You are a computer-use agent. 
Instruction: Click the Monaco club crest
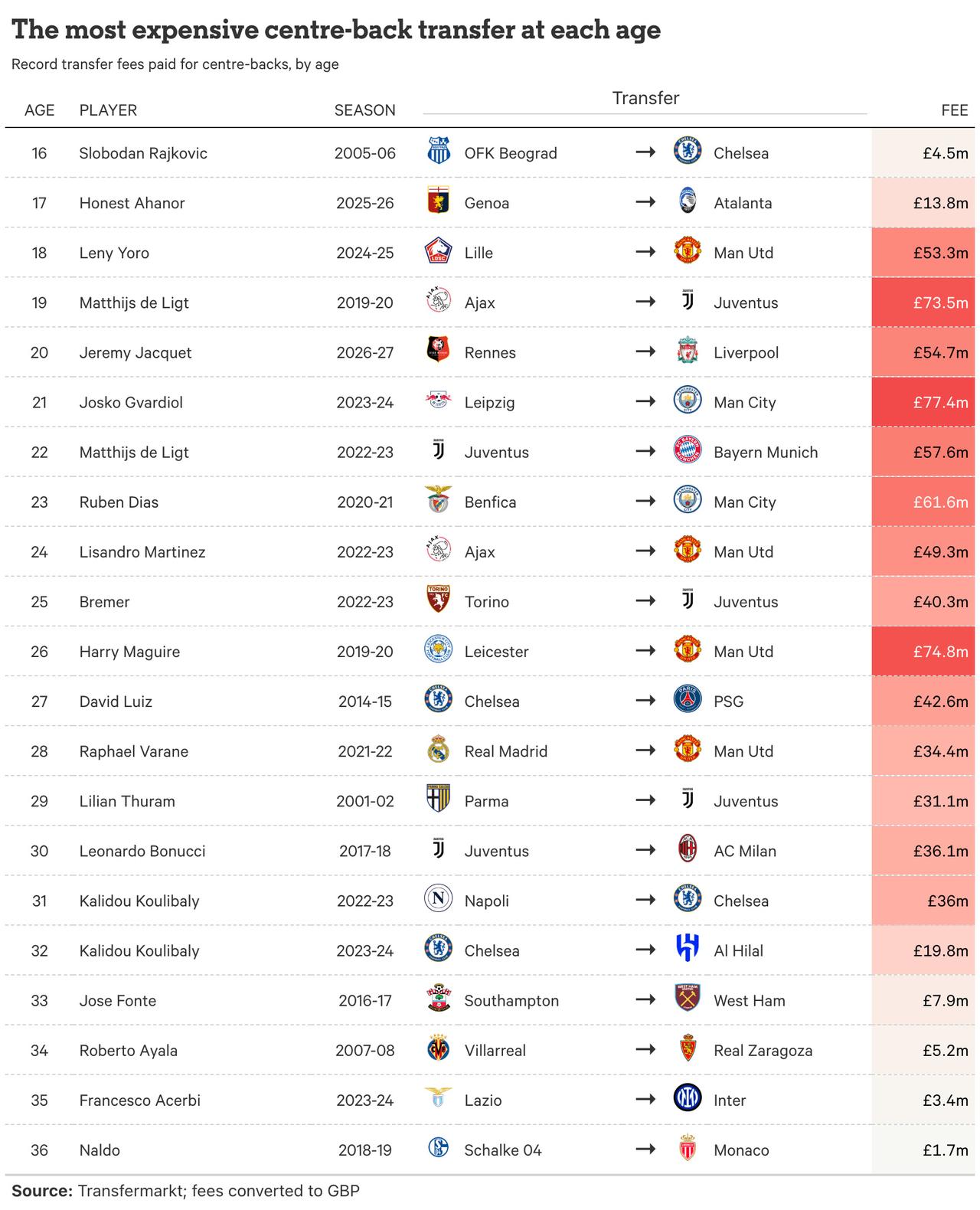point(688,1149)
